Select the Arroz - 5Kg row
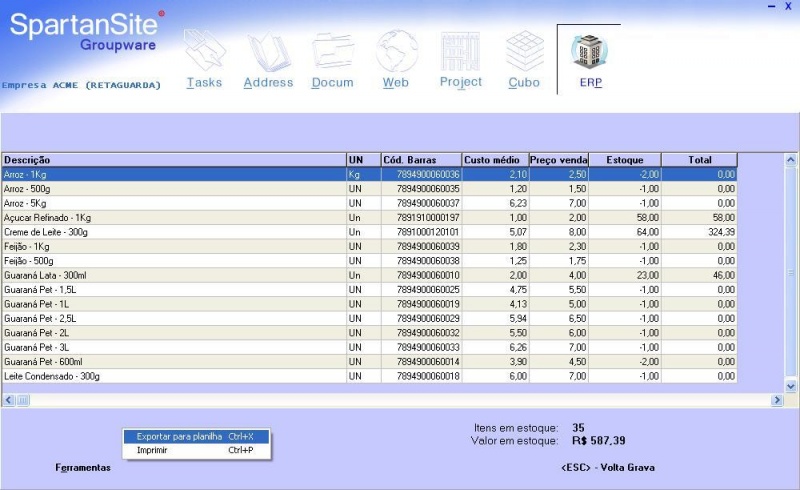800x490 pixels. click(369, 203)
